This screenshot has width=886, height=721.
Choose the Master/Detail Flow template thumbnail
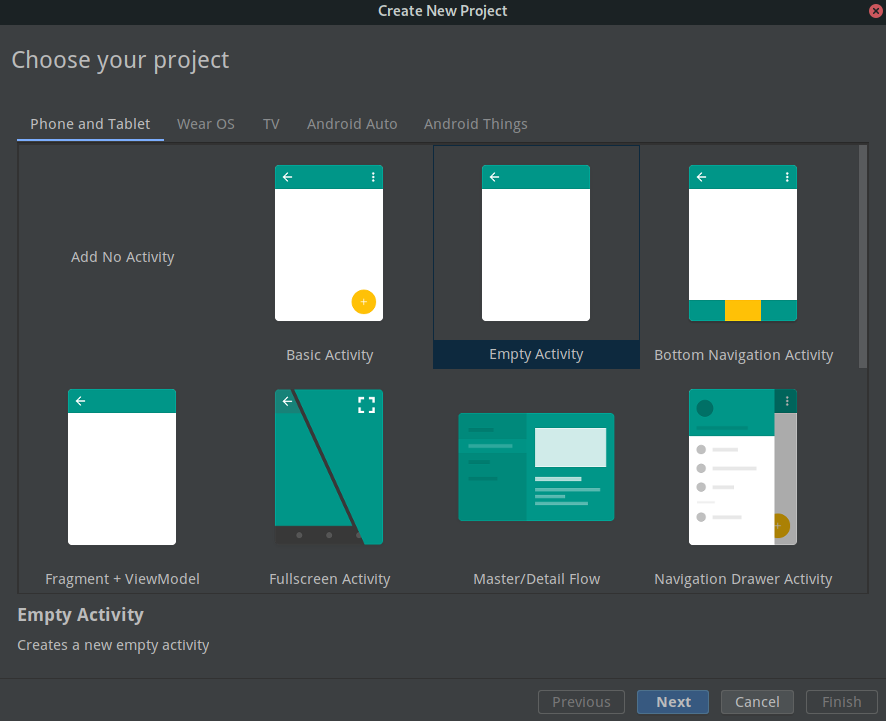coord(536,467)
